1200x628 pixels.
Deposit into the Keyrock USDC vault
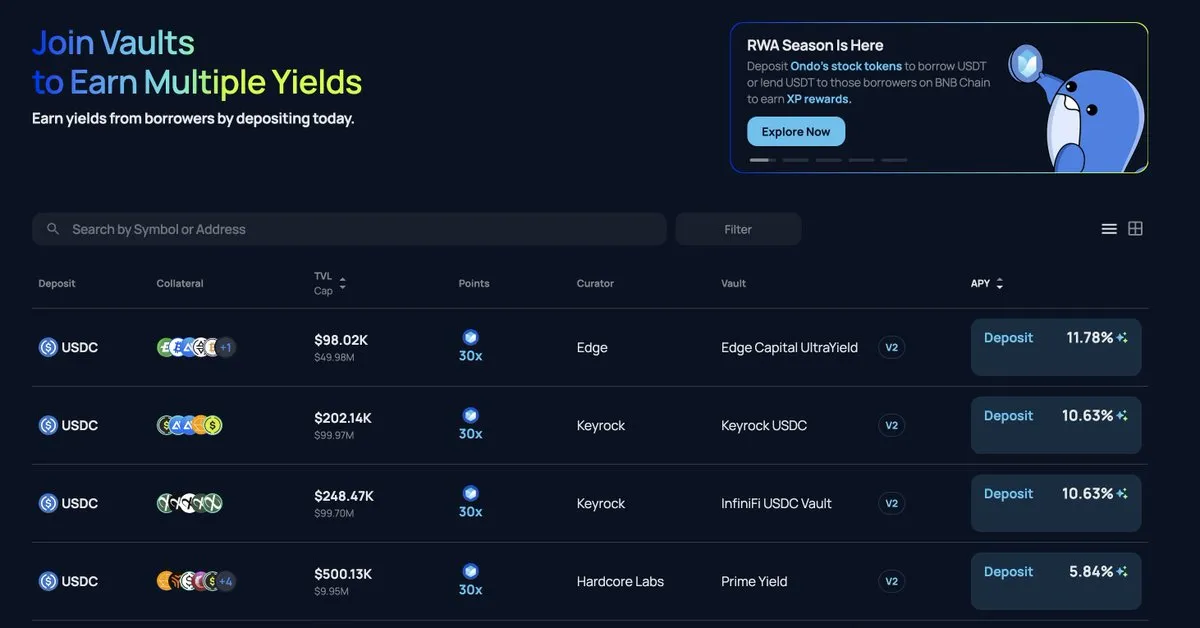pos(1008,416)
